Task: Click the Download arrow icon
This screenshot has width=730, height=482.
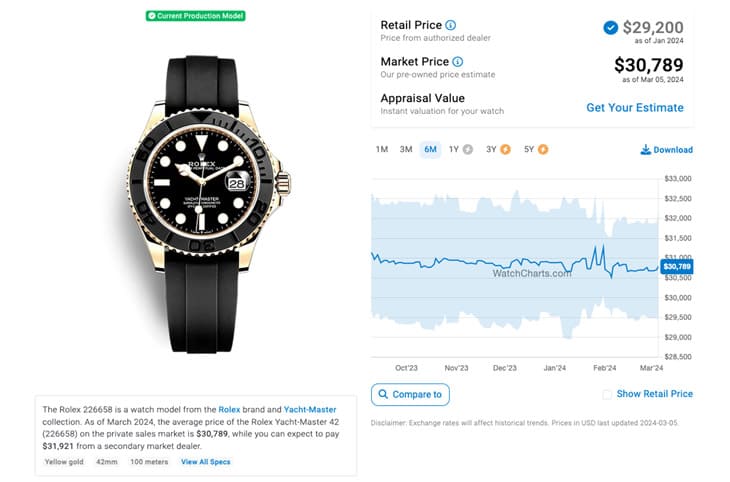Action: tap(645, 149)
